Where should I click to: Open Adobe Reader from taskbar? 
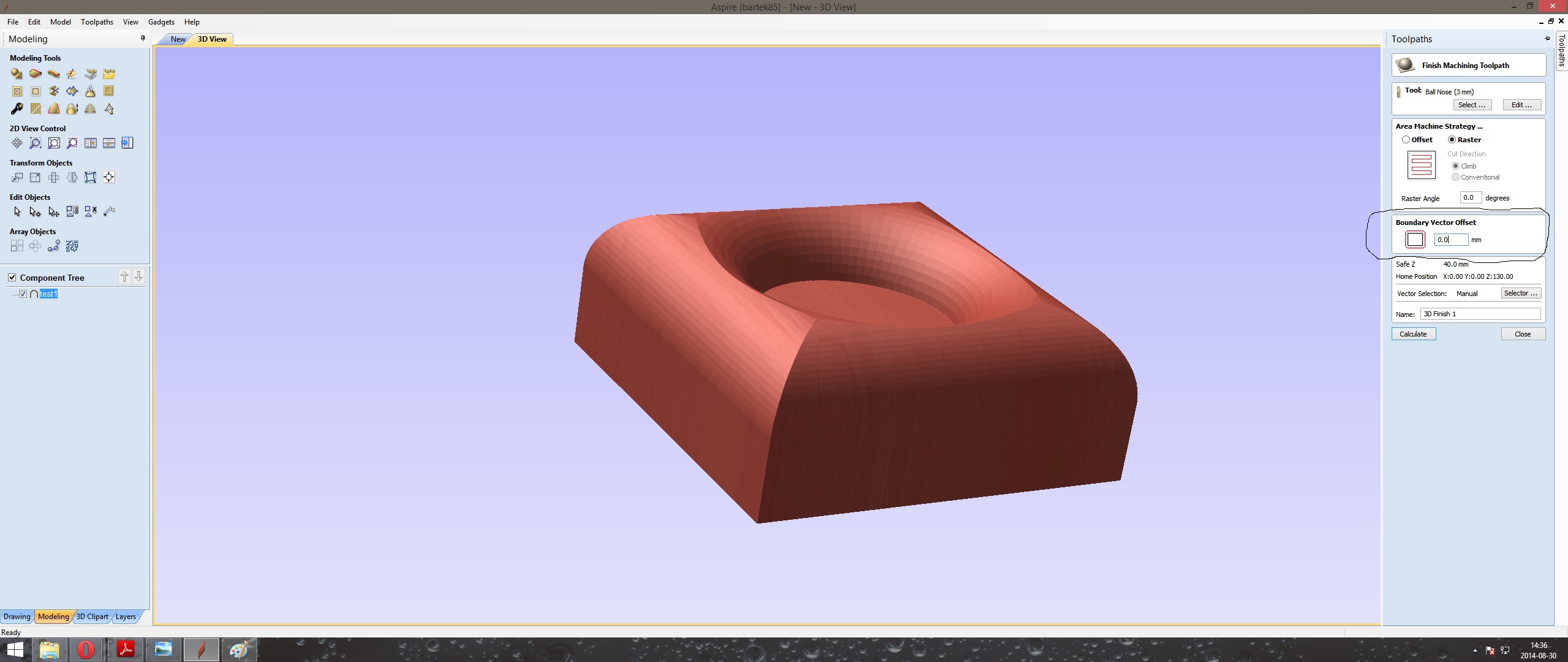126,649
